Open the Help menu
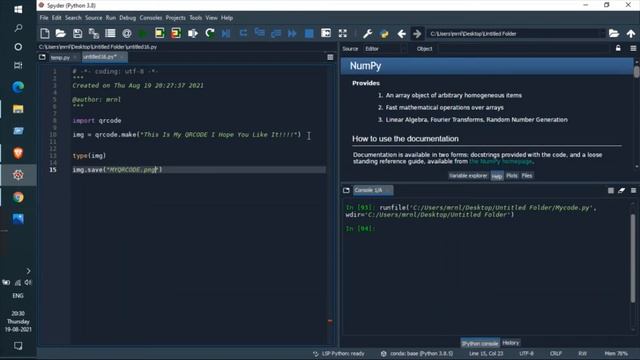Image resolution: width=640 pixels, height=360 pixels. [227, 18]
